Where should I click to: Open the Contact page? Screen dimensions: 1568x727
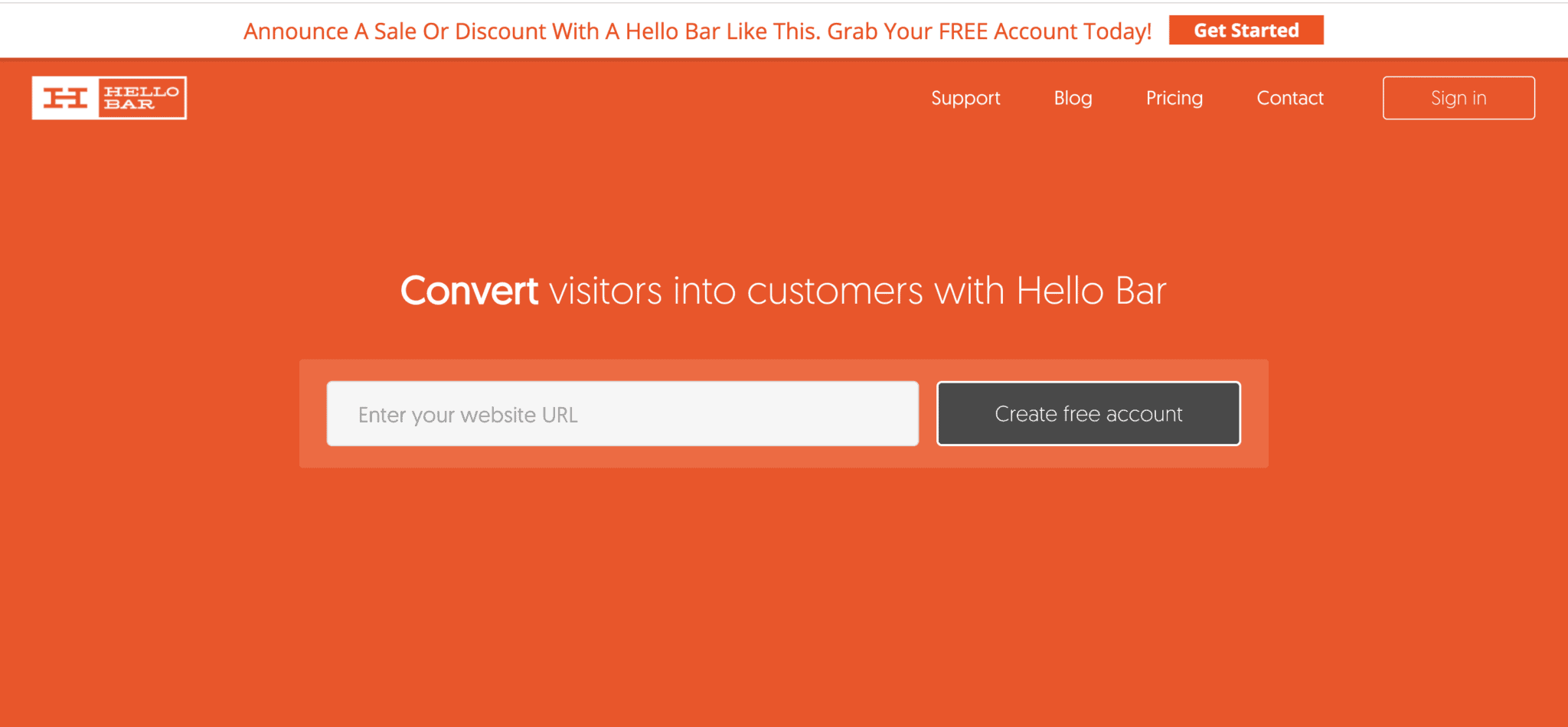tap(1289, 98)
